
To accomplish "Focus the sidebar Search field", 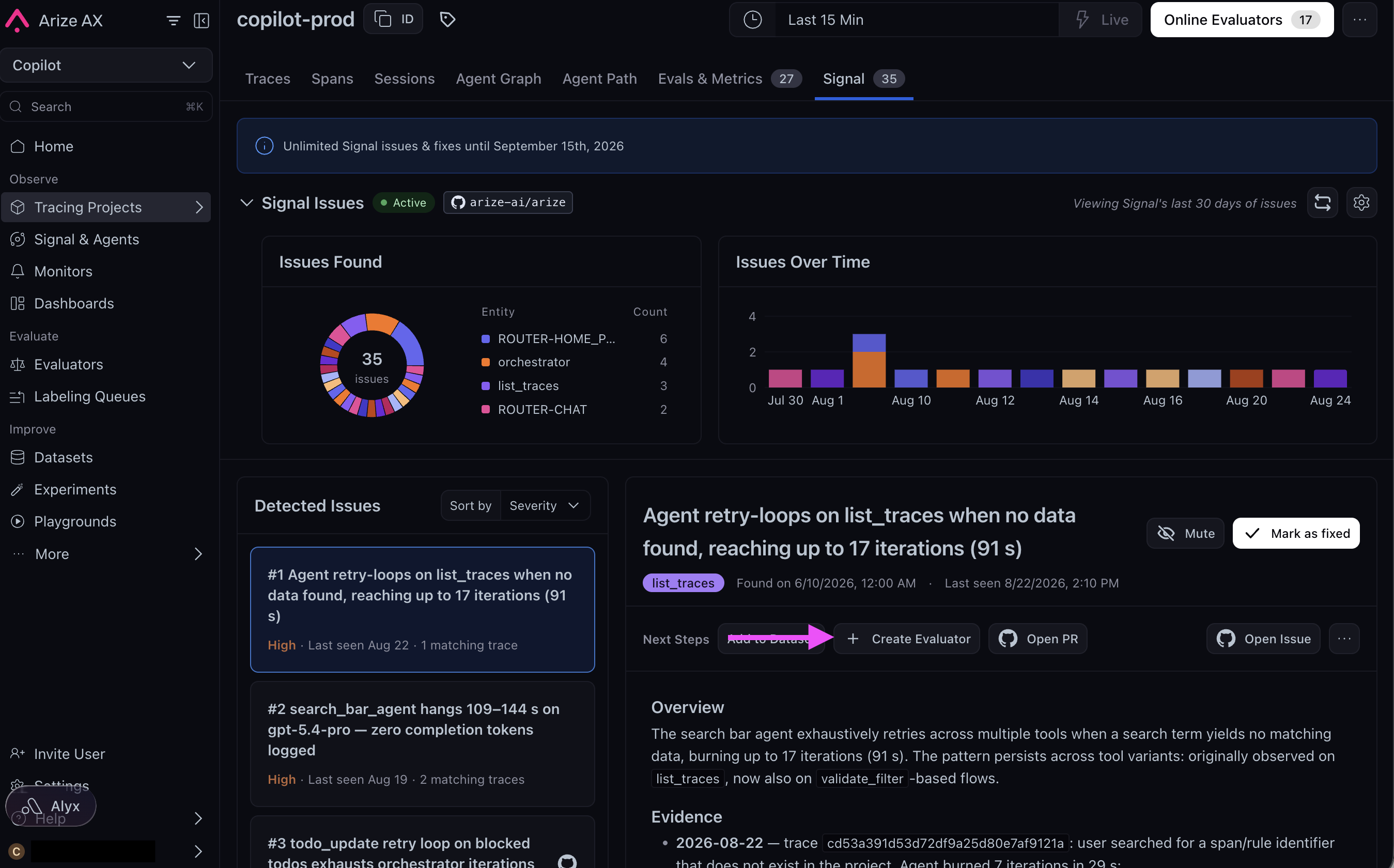I will click(106, 107).
